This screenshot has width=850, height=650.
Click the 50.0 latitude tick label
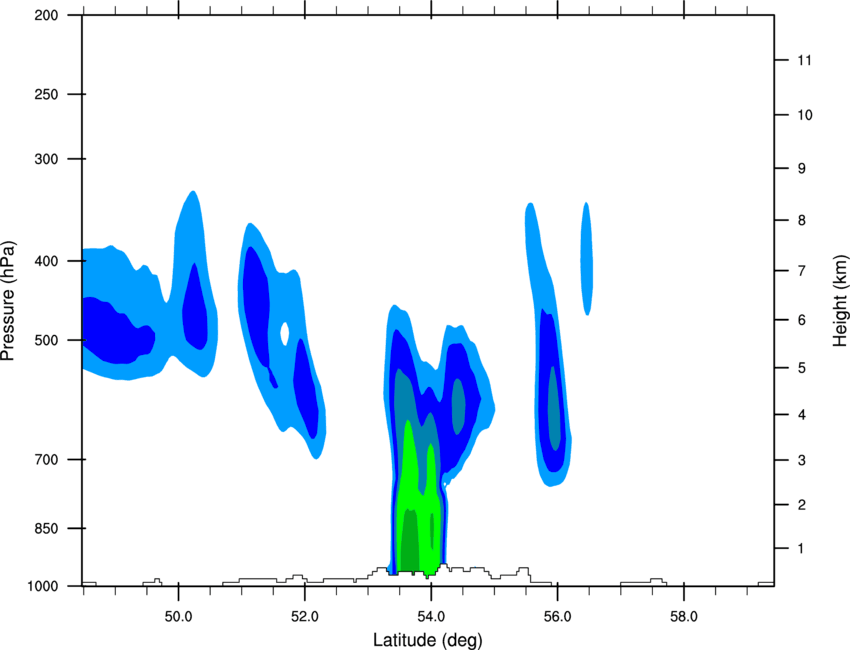[178, 617]
